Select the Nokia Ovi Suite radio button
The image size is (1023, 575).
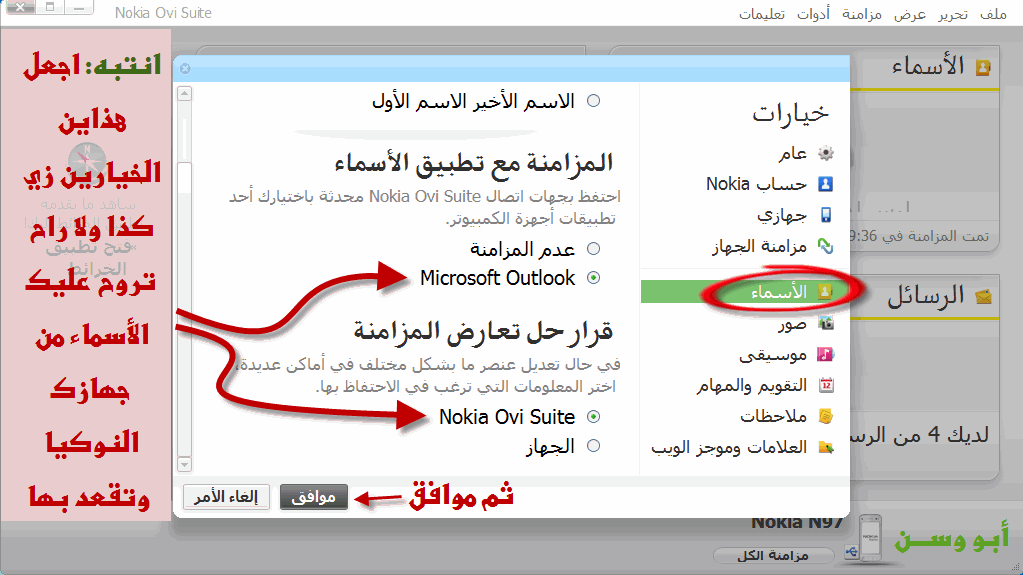tap(593, 416)
